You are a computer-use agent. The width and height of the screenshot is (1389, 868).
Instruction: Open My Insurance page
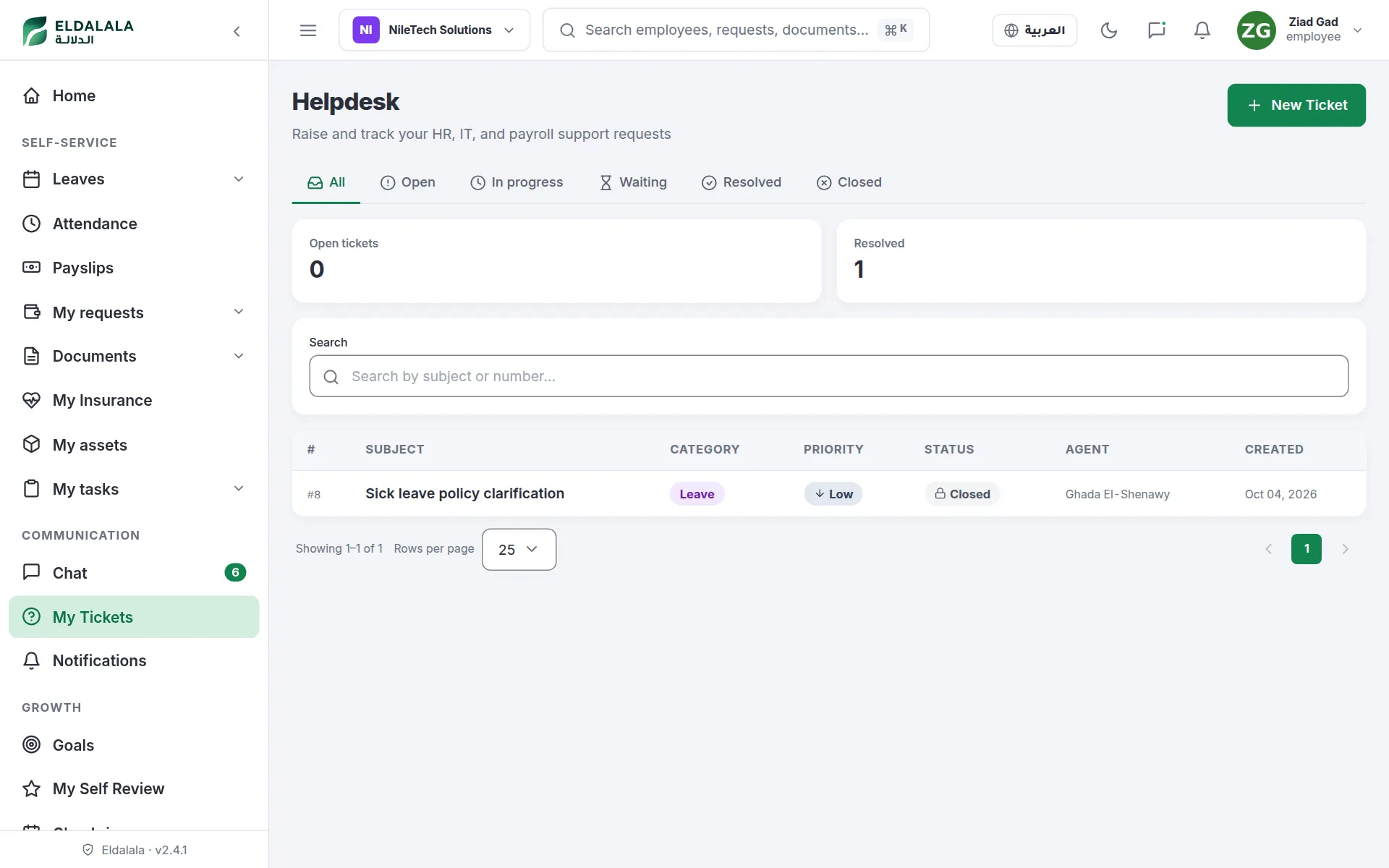[x=134, y=400]
